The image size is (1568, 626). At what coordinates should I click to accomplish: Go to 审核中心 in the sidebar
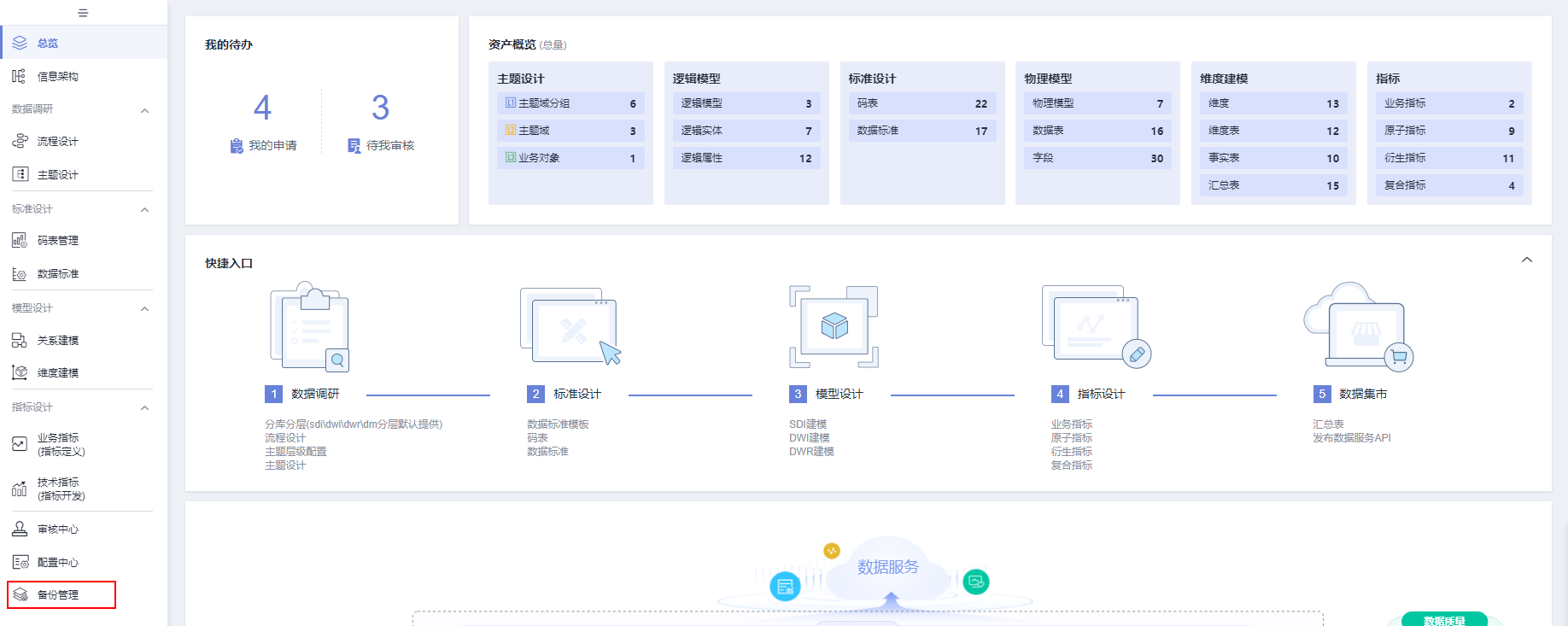[x=58, y=529]
